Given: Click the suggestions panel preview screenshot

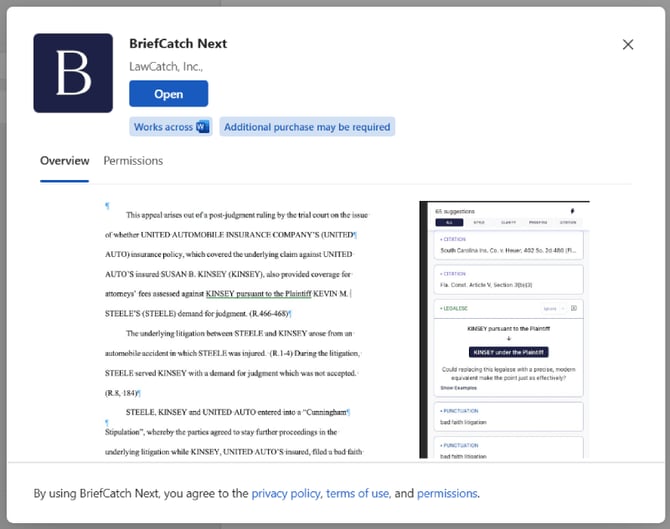Looking at the screenshot, I should [x=504, y=329].
